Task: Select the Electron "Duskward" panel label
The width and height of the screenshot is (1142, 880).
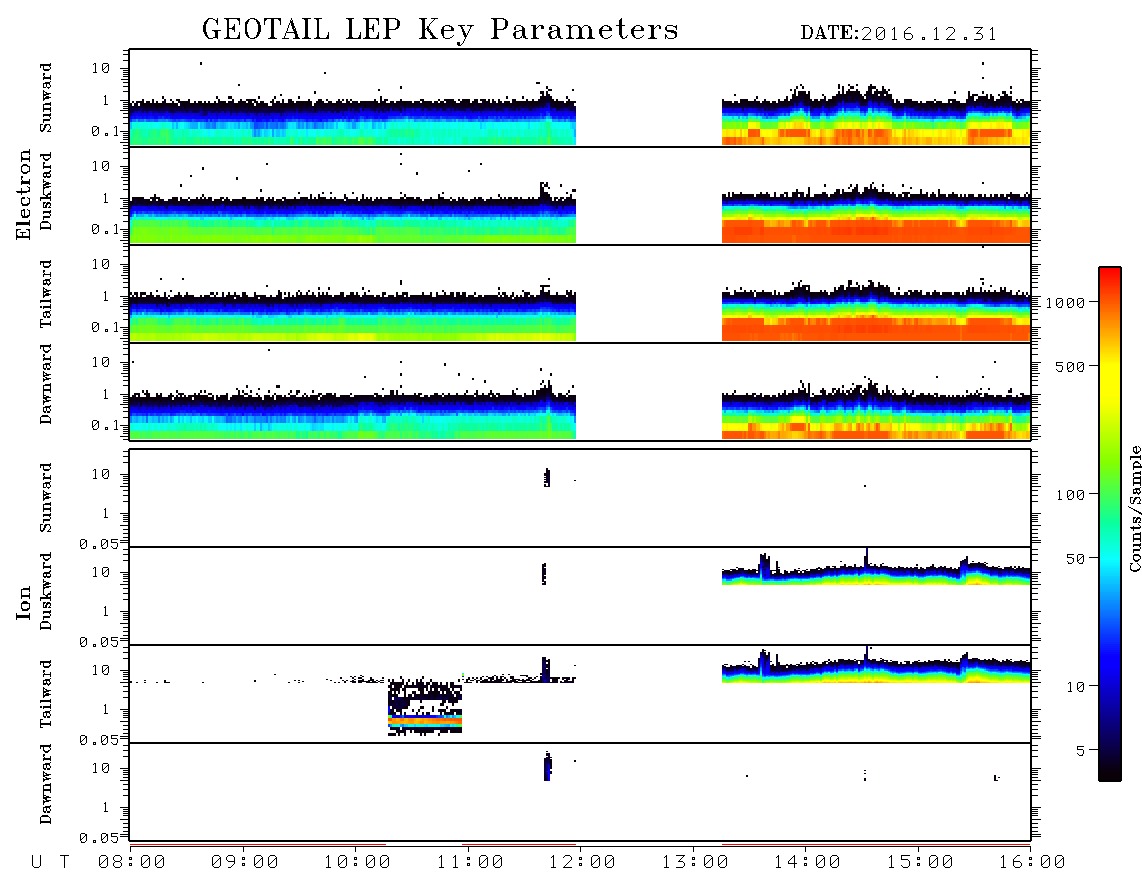Action: [46, 191]
